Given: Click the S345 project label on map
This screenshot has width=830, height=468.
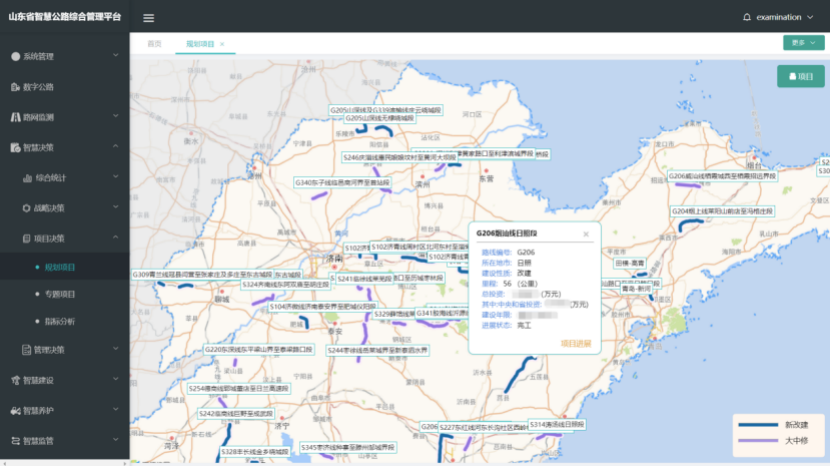Looking at the screenshot, I should coord(348,447).
